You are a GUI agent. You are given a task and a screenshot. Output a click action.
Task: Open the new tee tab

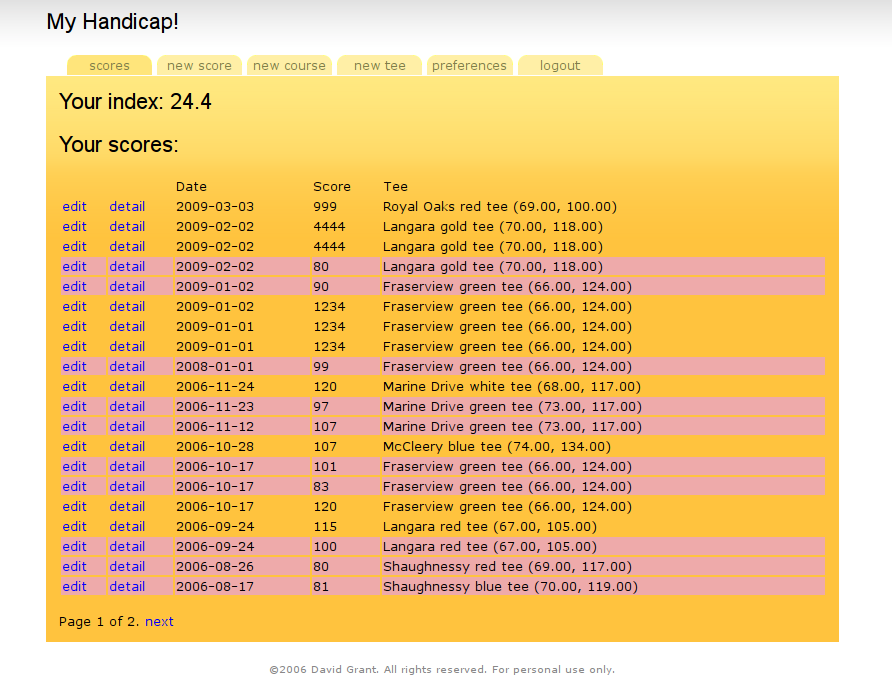379,65
